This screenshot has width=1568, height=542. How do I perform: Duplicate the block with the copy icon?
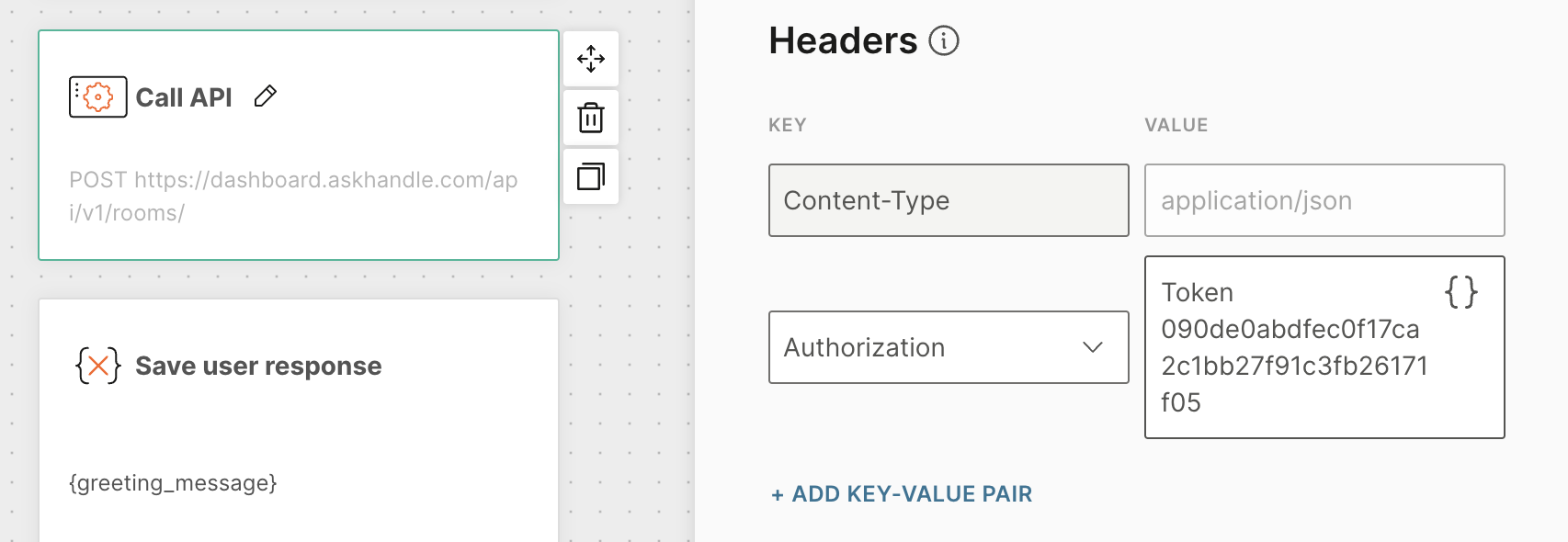point(591,175)
